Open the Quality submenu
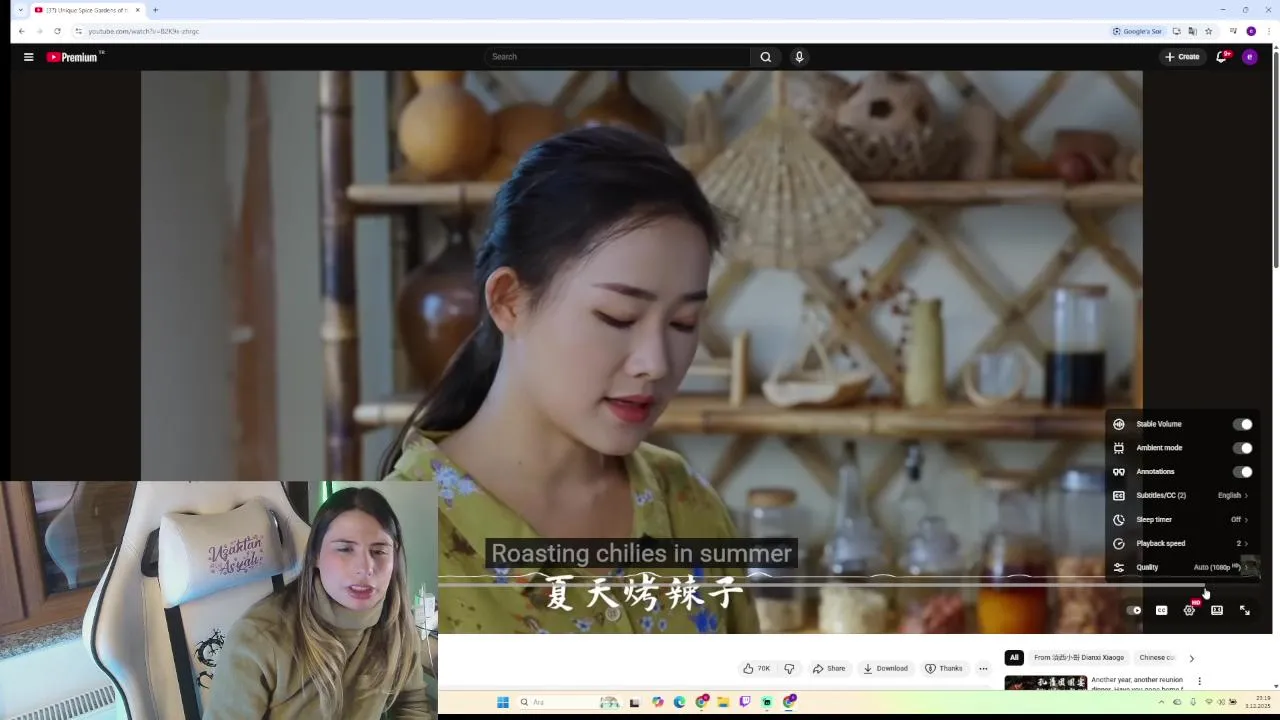This screenshot has height=720, width=1280. pyautogui.click(x=1181, y=567)
